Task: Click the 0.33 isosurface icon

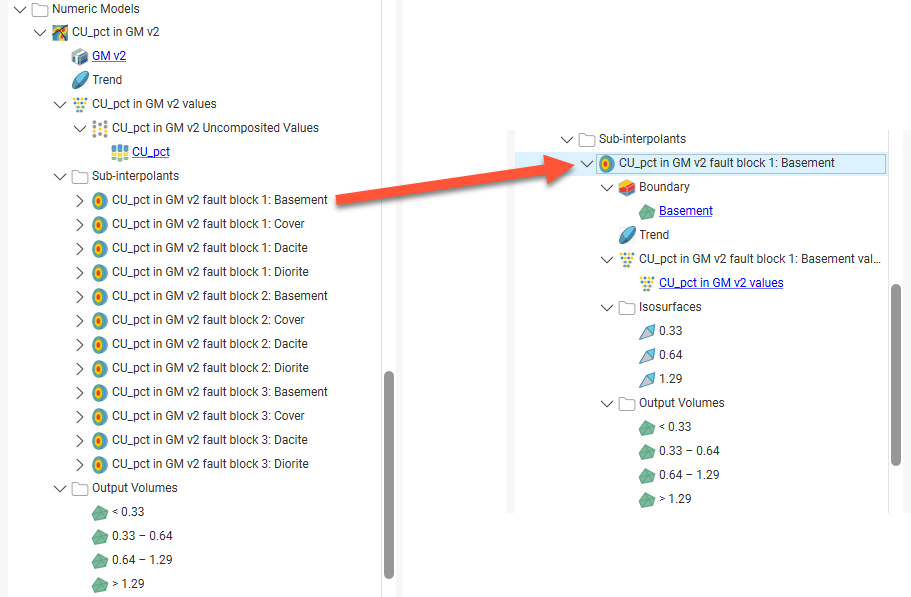Action: [646, 331]
